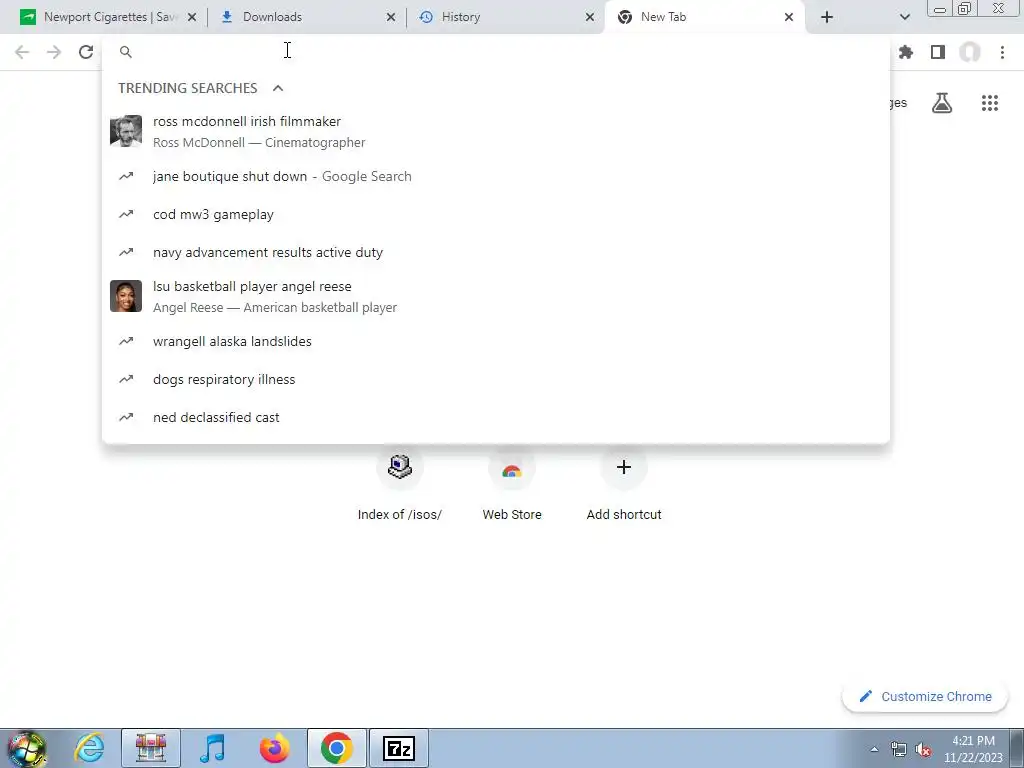Show hidden system tray icons arrow
This screenshot has height=768, width=1024.
coord(874,750)
